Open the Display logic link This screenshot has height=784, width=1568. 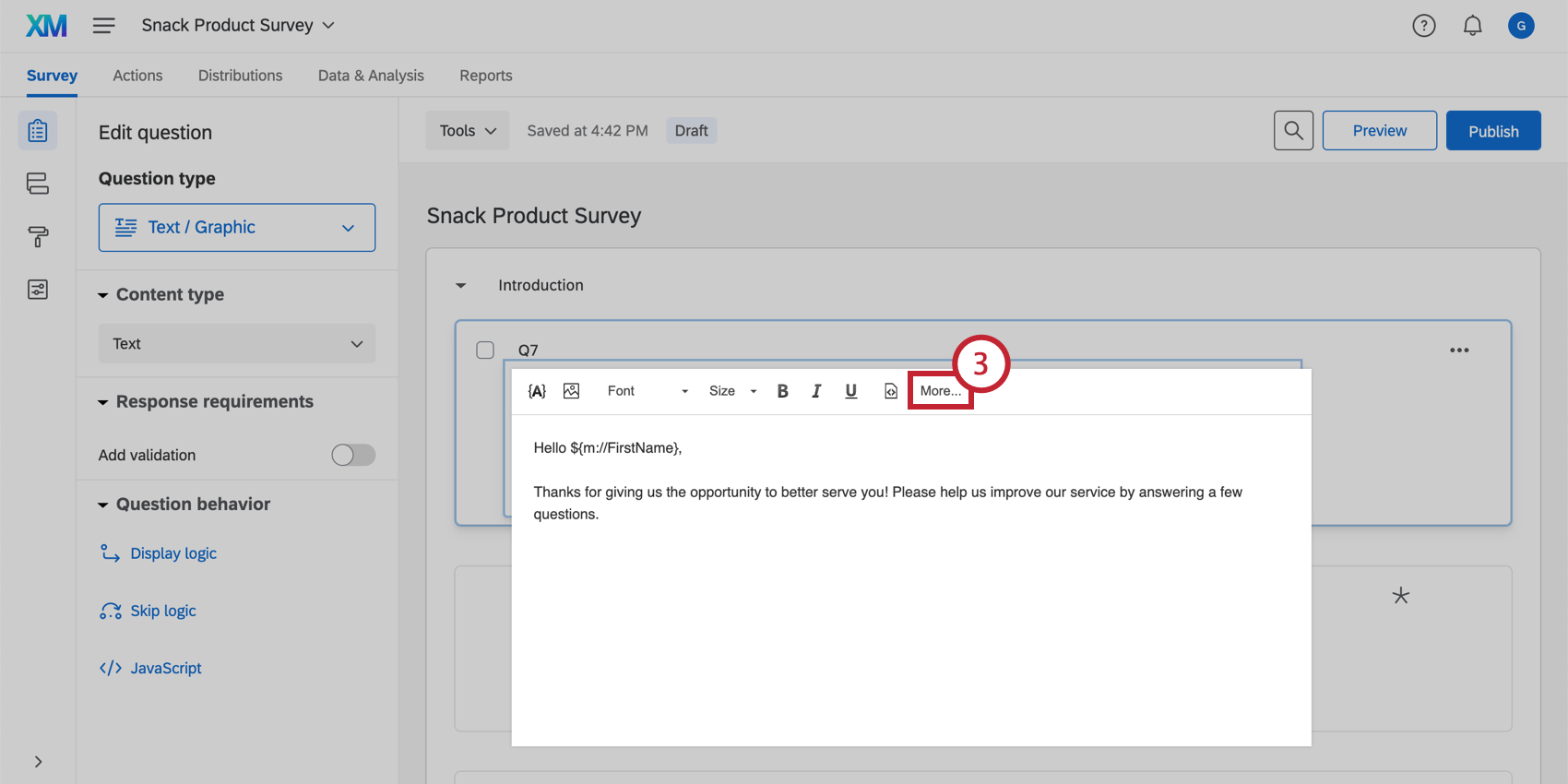click(x=173, y=553)
